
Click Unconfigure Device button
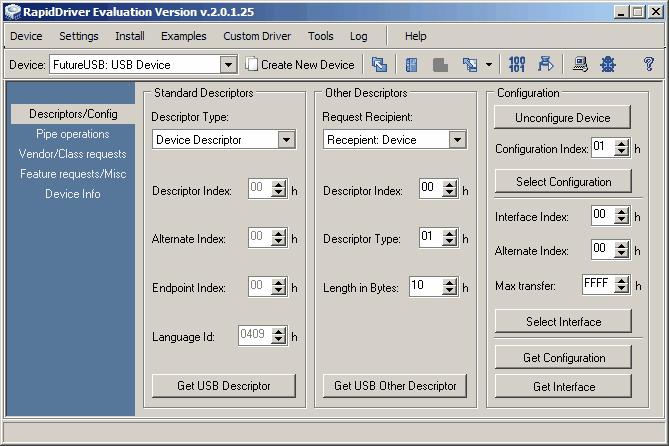(562, 118)
